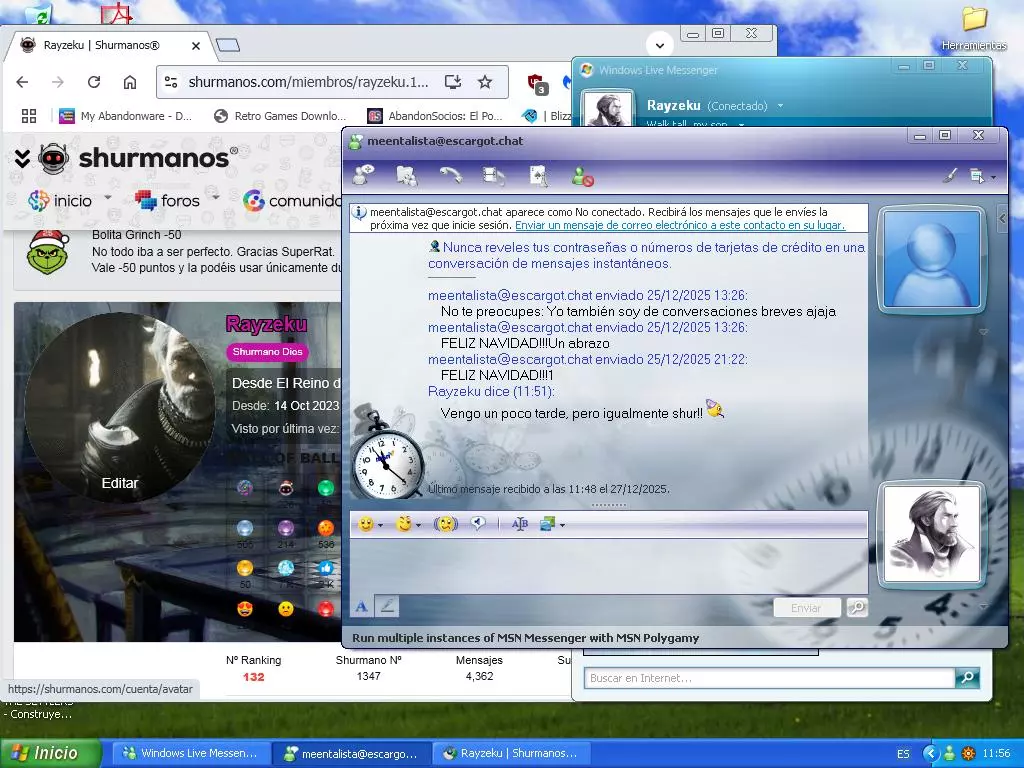Click the Grinch ball avatar image
1024x768 pixels.
(48, 251)
